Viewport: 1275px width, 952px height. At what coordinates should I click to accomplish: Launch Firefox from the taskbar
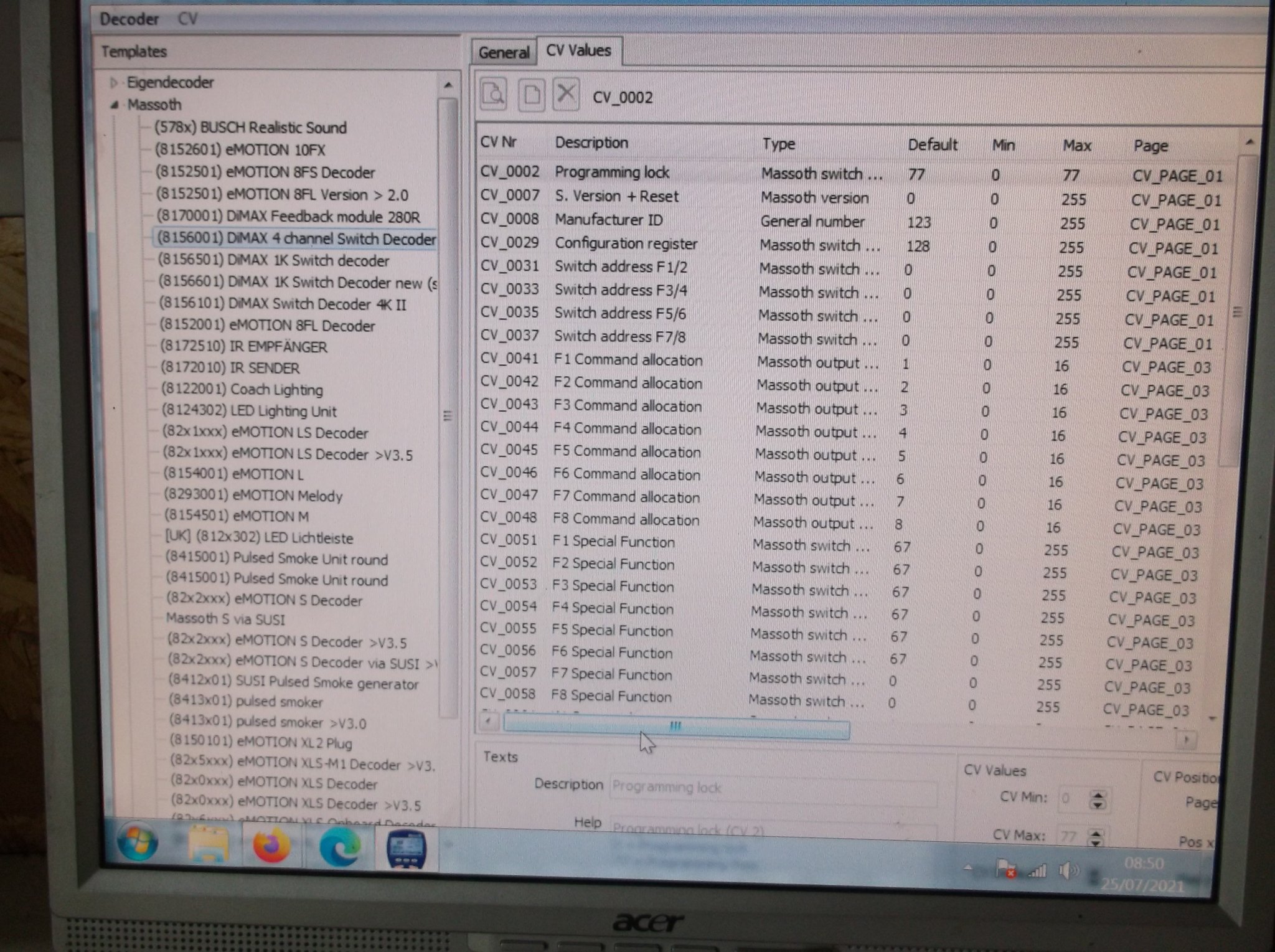[271, 846]
